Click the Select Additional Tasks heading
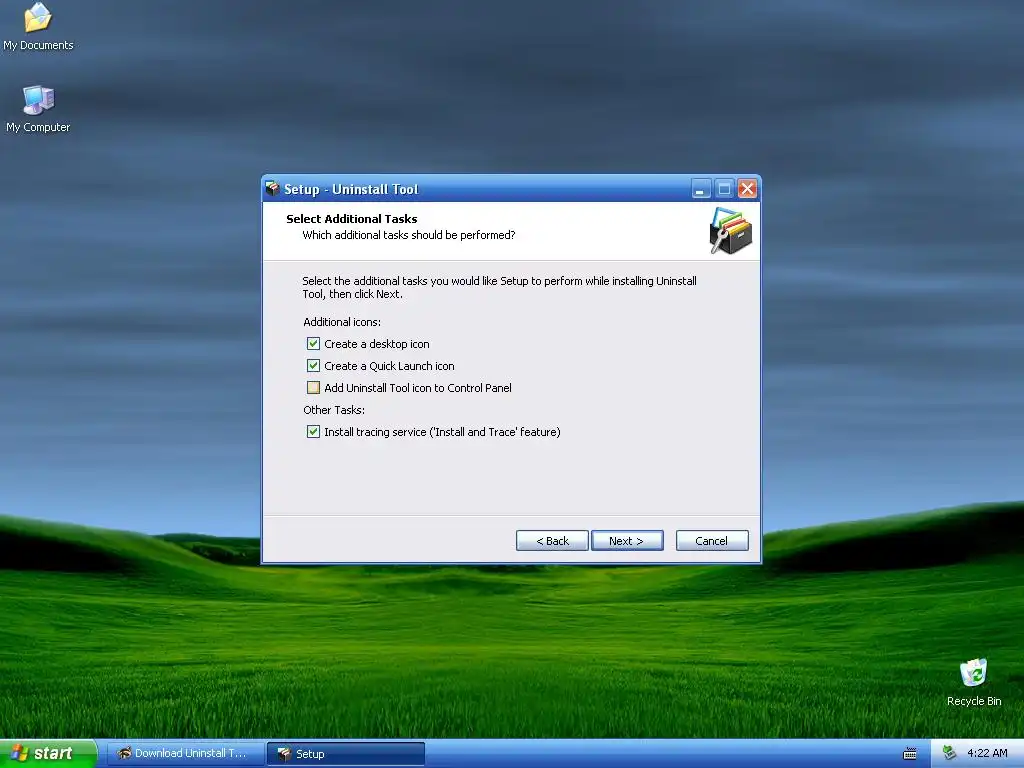The height and width of the screenshot is (768, 1024). click(x=351, y=219)
